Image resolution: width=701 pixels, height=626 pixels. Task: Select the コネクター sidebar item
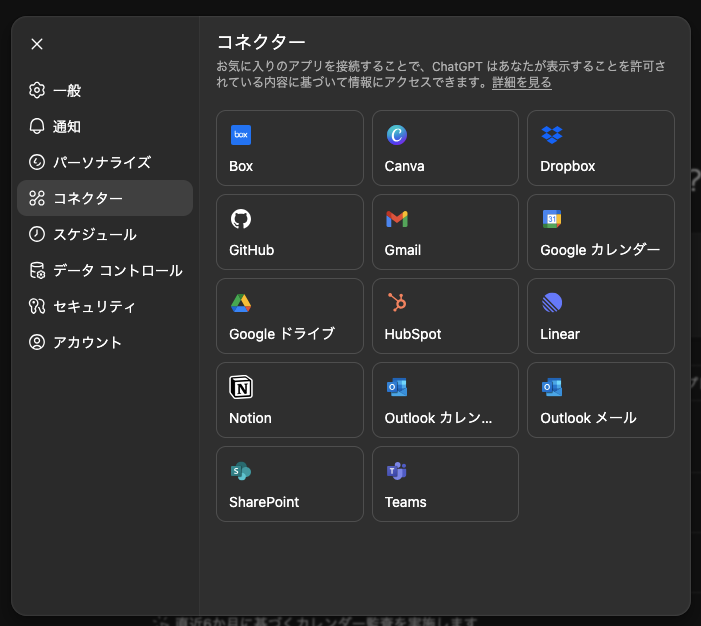(105, 198)
